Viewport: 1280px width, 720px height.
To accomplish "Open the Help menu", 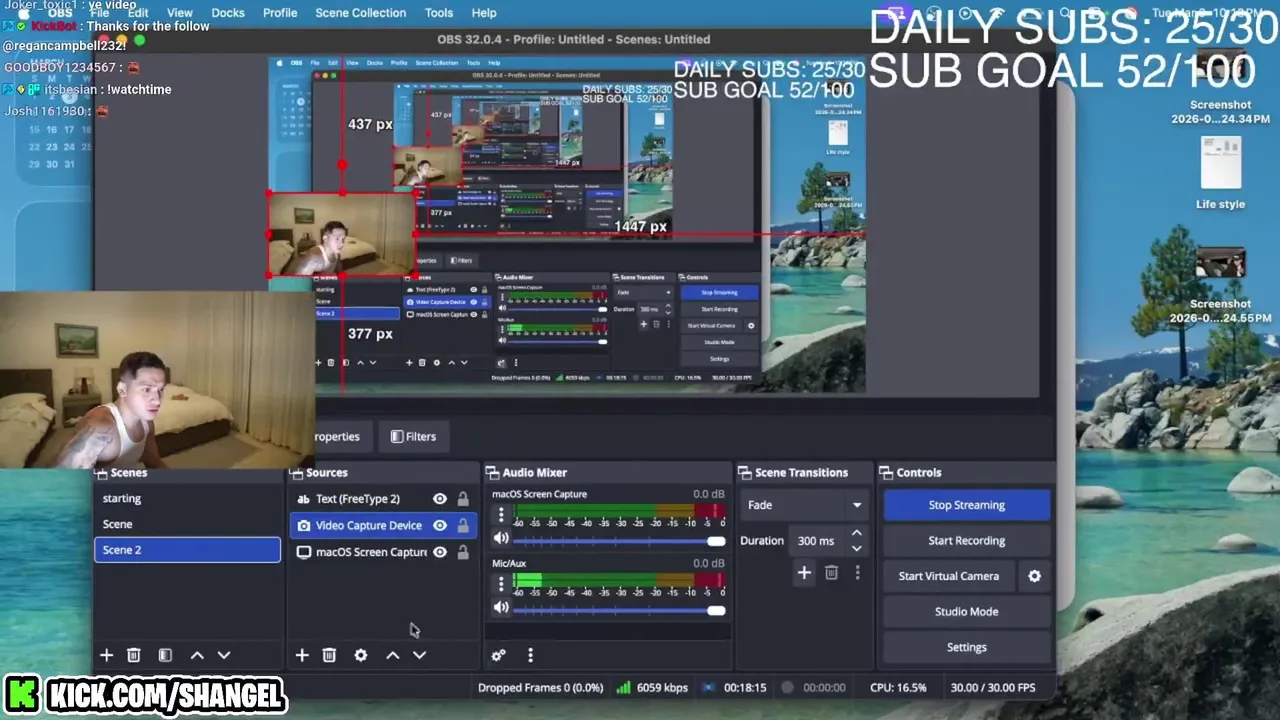I will 484,13.
